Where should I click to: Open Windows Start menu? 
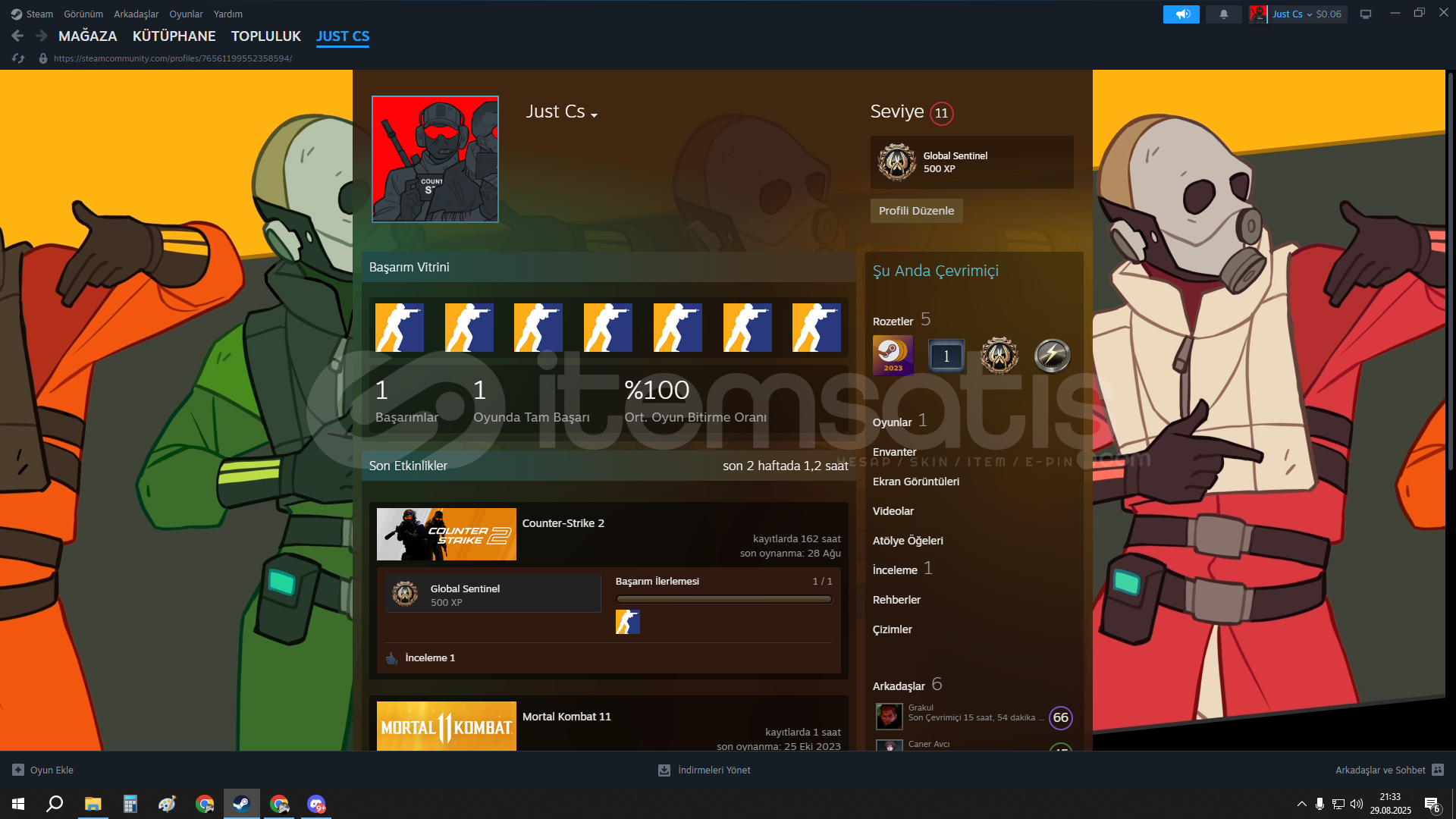18,804
